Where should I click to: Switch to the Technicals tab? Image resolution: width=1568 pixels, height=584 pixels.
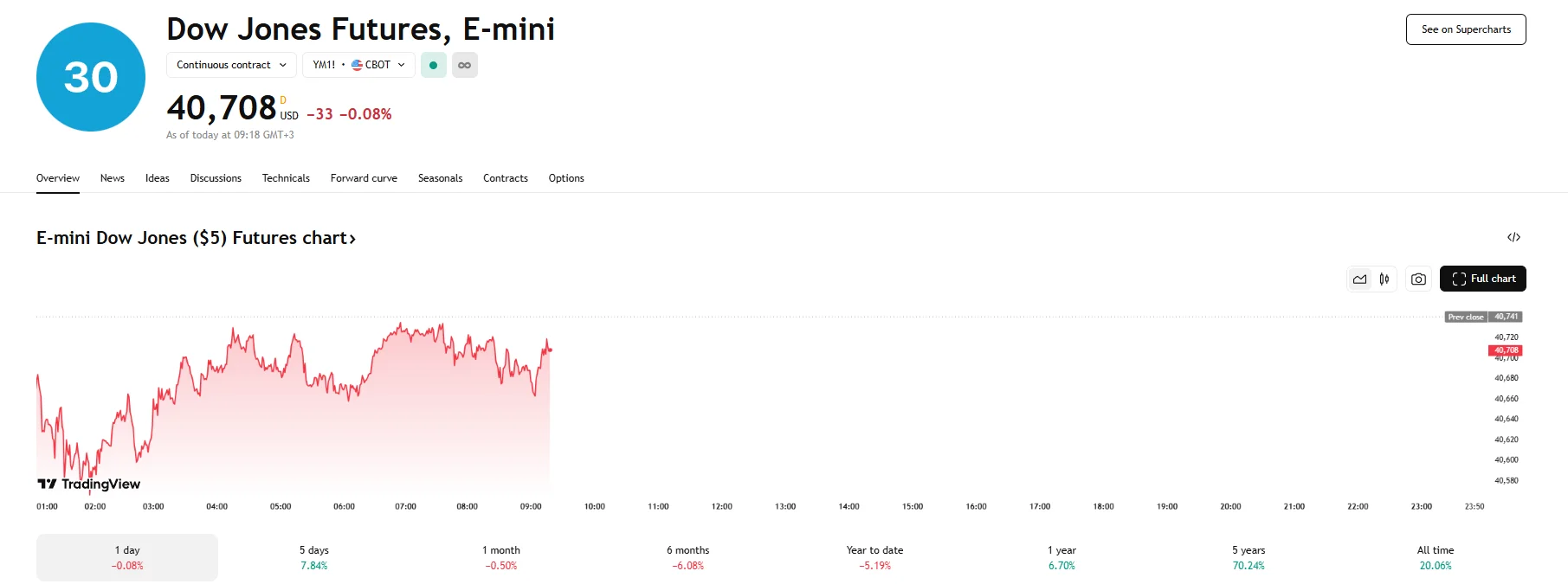[x=286, y=178]
